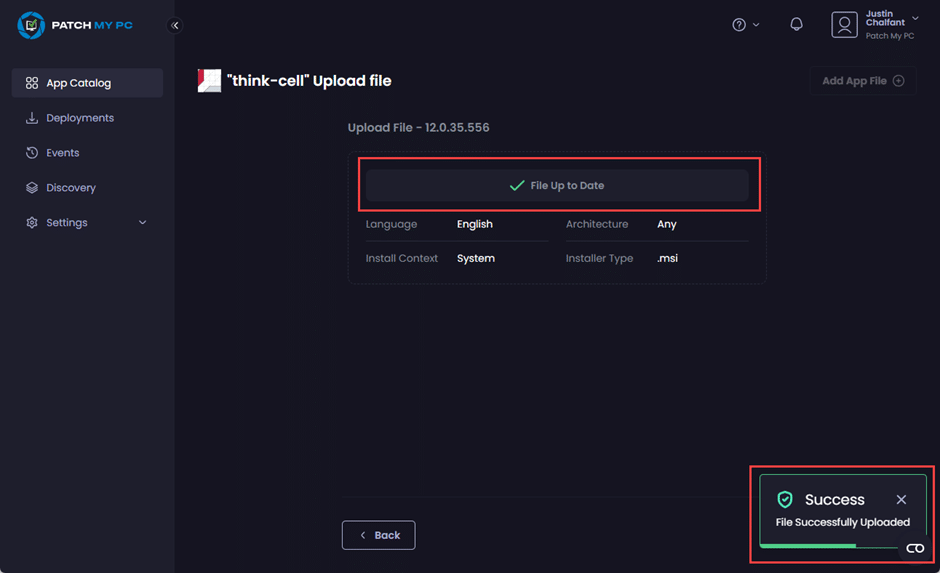Toggle the link icon on the Success toast
The image size is (940, 573).
pos(914,548)
